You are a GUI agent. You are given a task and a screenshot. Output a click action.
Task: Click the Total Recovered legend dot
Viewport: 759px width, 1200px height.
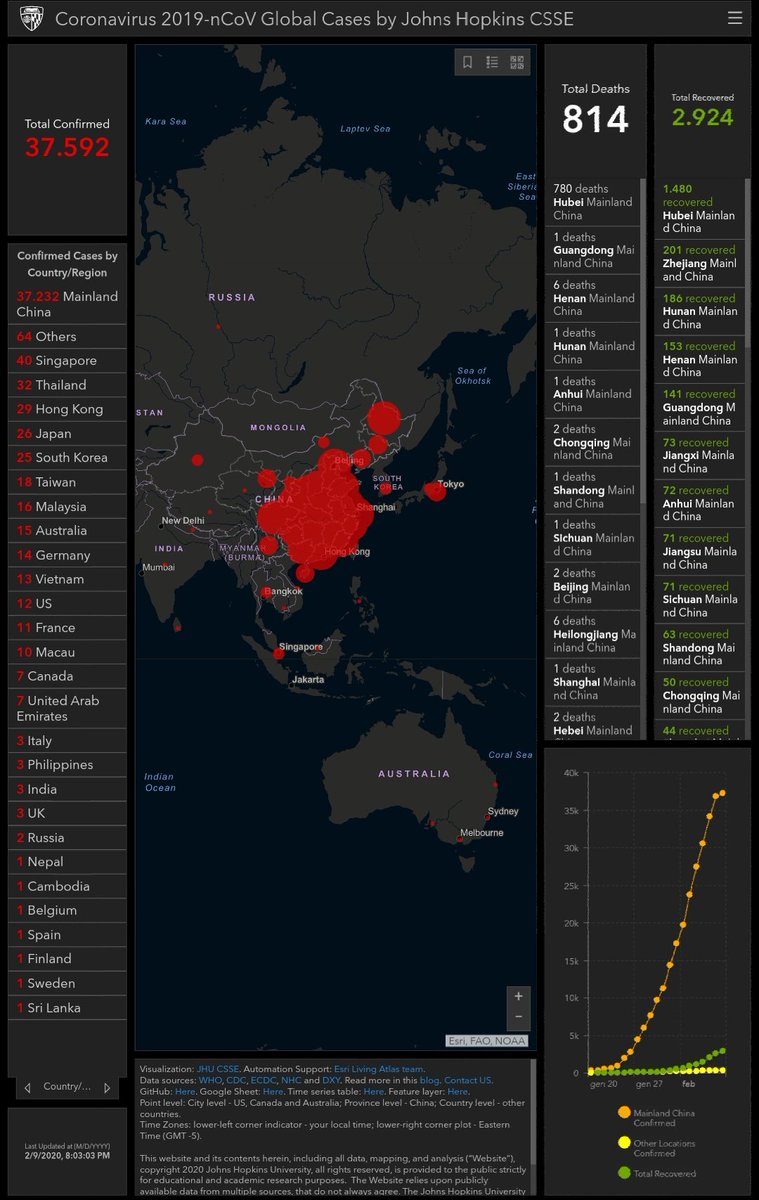tap(625, 1173)
